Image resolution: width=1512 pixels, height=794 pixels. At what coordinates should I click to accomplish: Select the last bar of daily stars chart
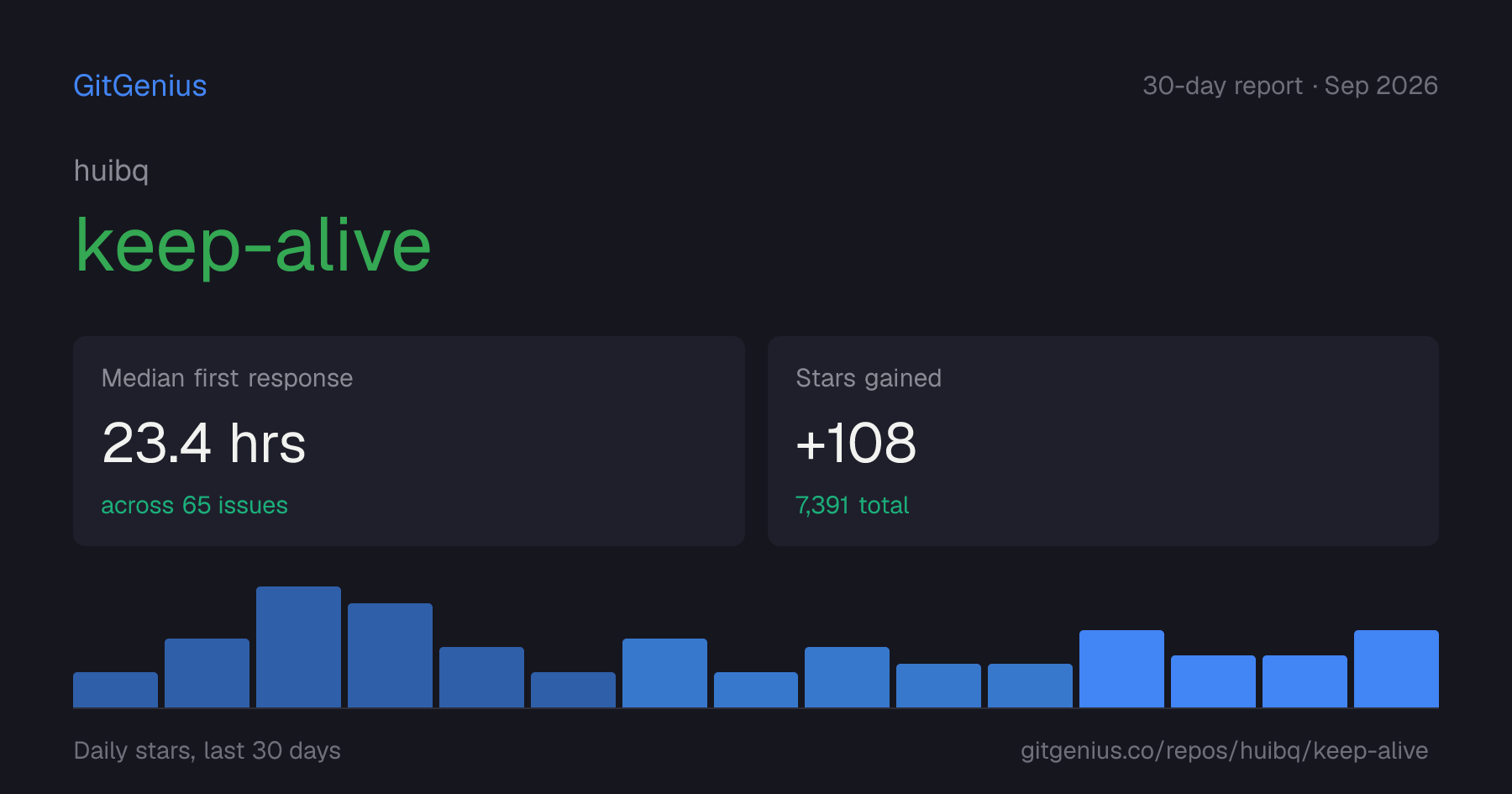[1396, 669]
